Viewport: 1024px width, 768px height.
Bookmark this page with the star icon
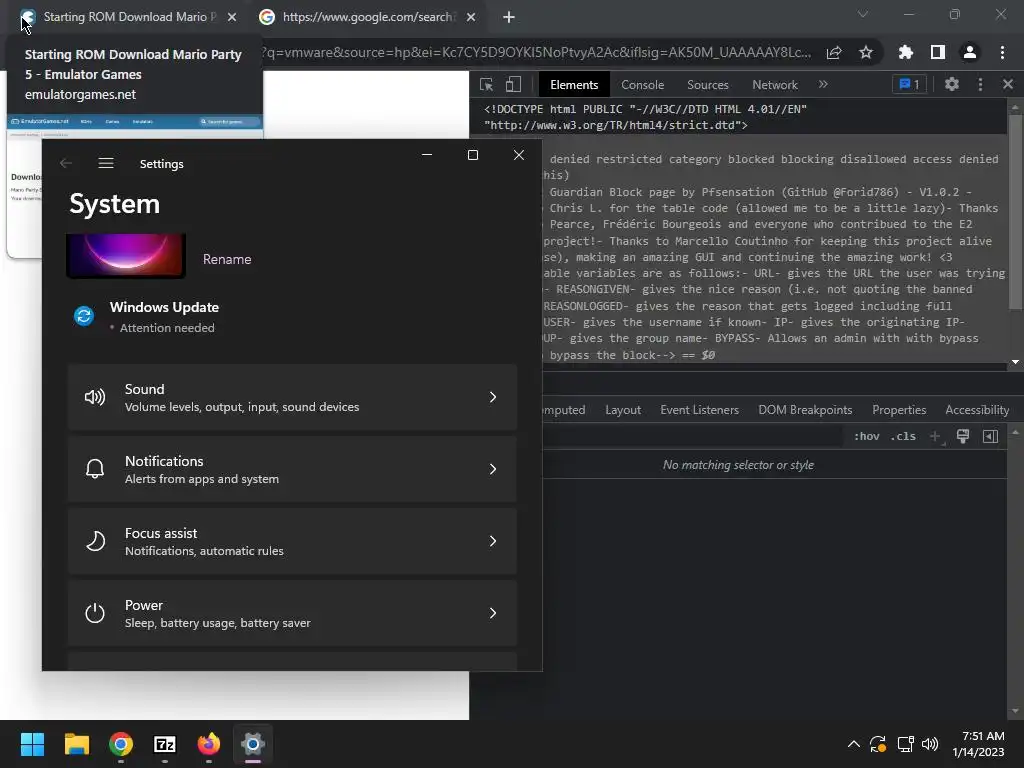click(866, 52)
